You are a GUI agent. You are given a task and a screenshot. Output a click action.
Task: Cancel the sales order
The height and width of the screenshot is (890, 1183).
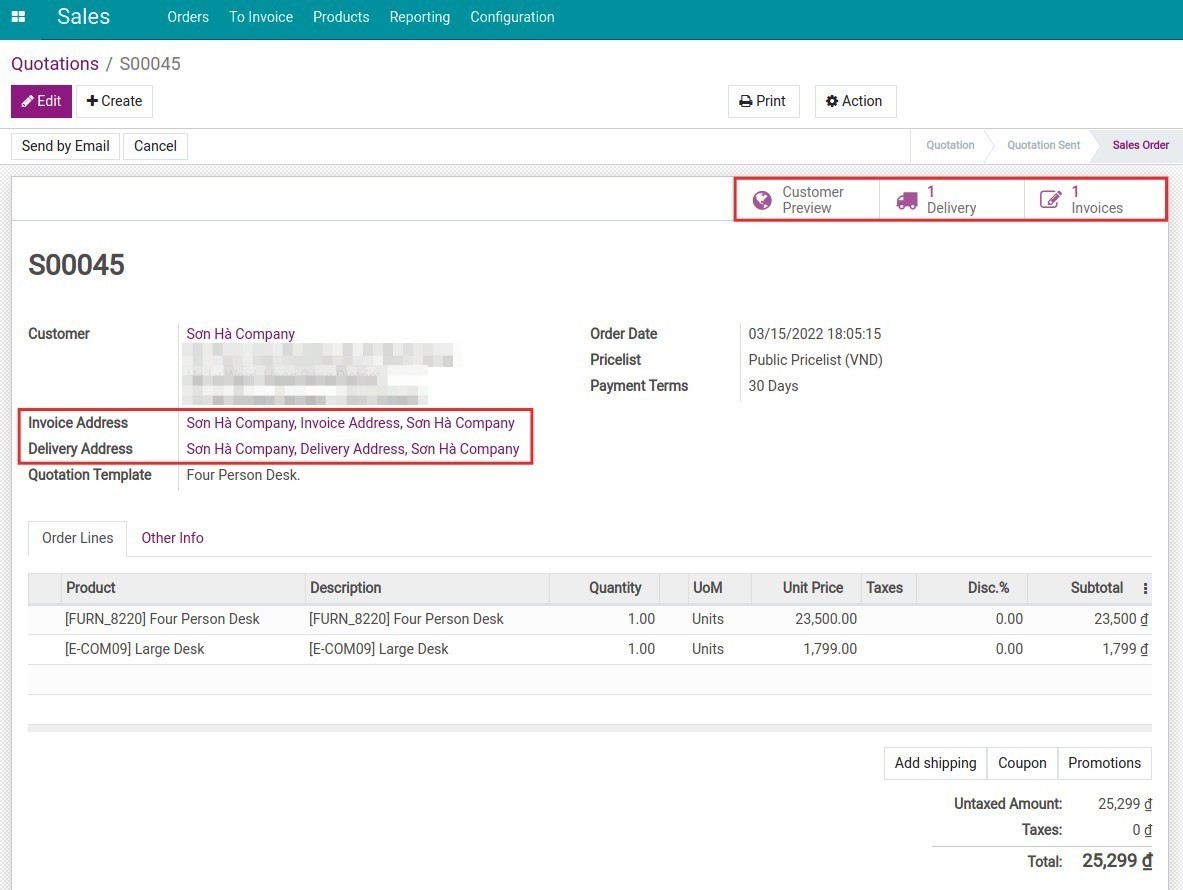click(x=155, y=146)
